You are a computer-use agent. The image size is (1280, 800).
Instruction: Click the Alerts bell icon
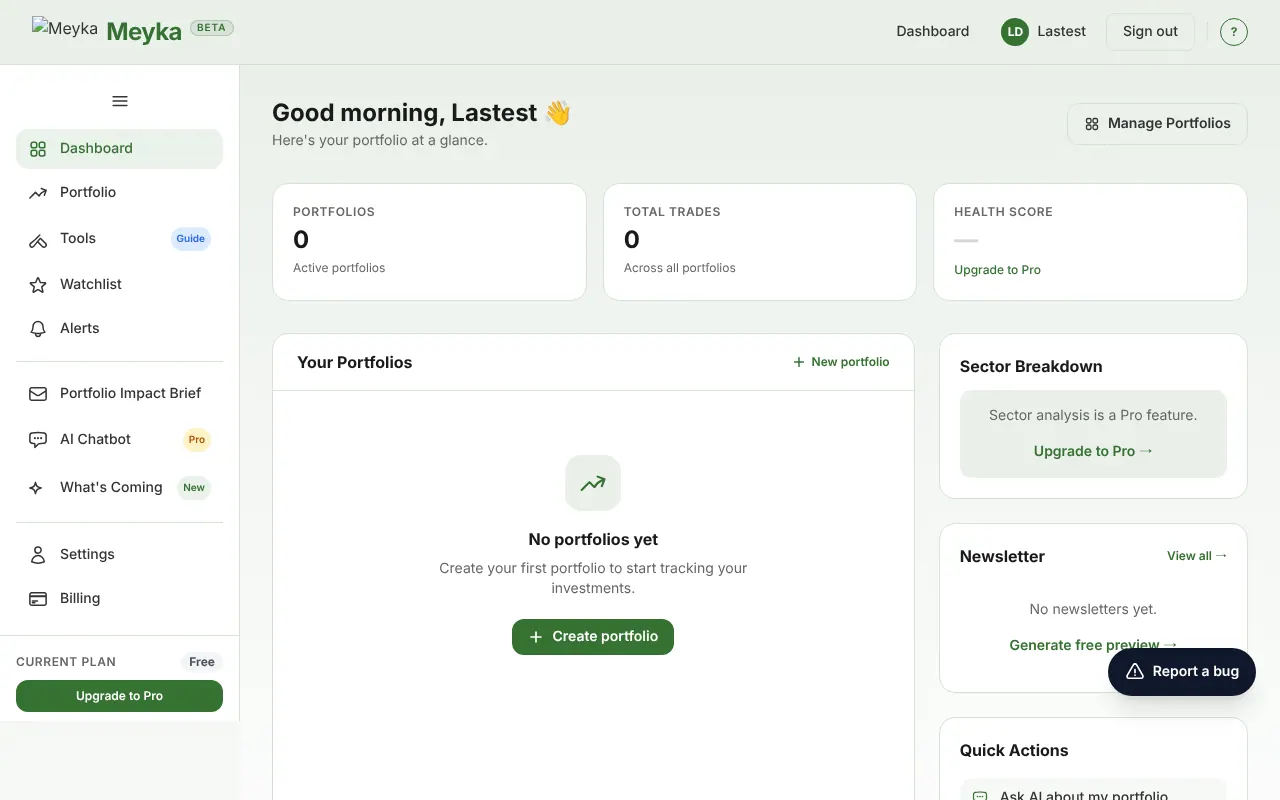pos(38,329)
